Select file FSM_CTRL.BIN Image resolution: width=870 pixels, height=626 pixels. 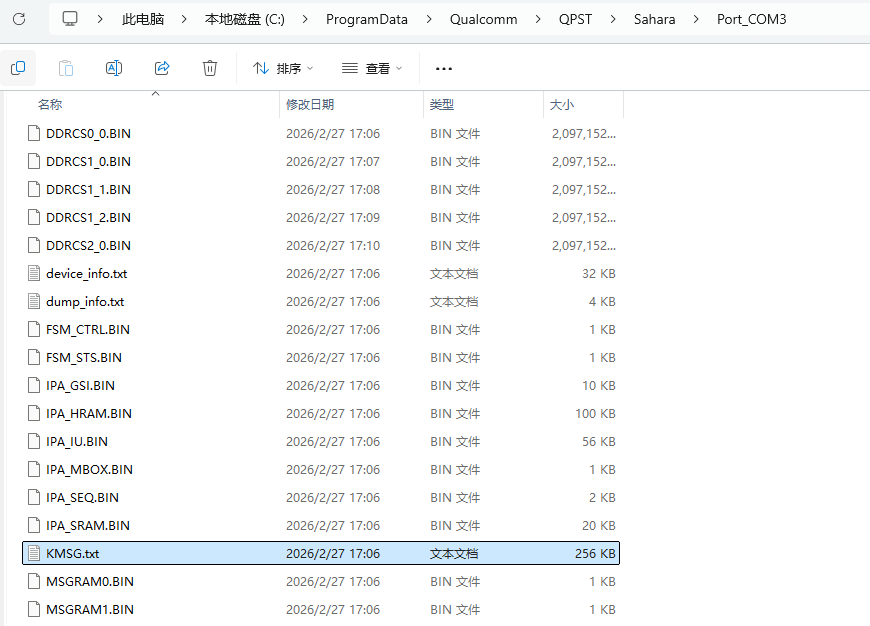click(x=321, y=330)
